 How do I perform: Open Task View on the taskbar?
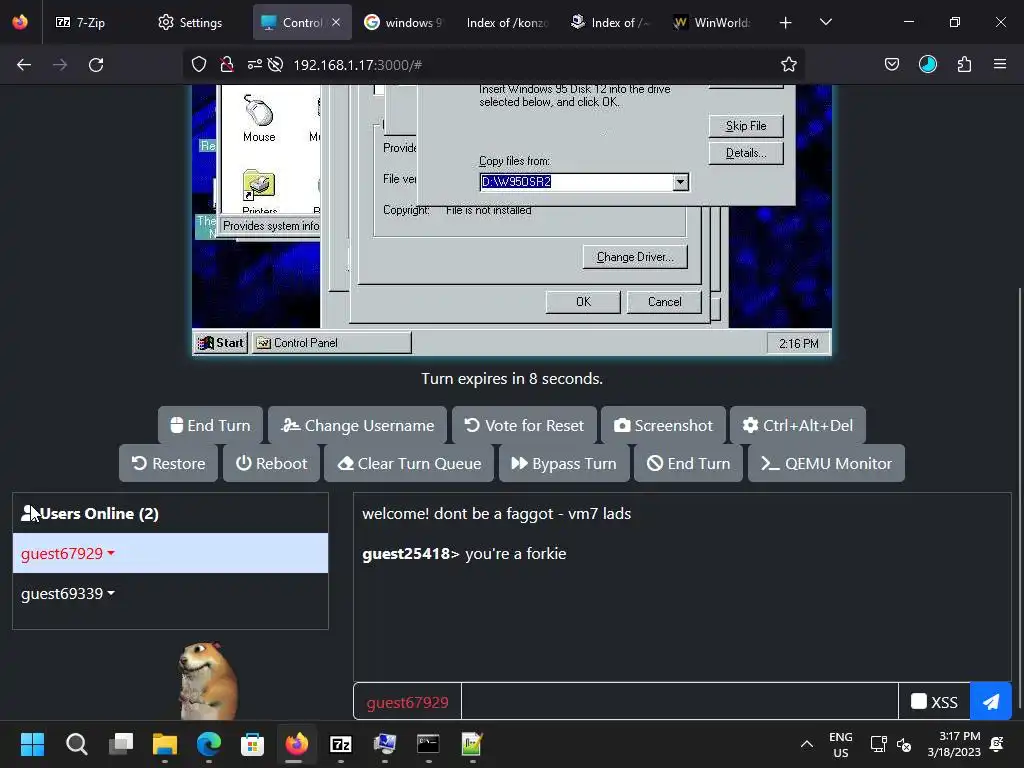(121, 744)
